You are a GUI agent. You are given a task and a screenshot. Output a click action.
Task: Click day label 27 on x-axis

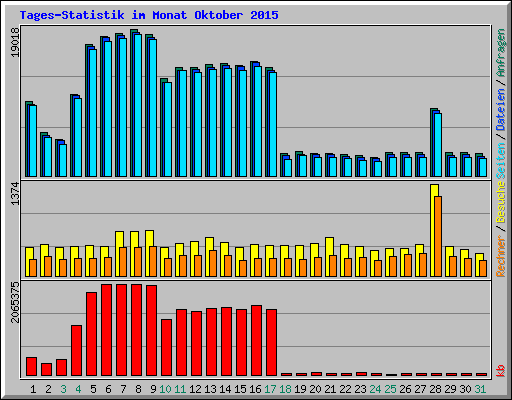click(x=421, y=389)
